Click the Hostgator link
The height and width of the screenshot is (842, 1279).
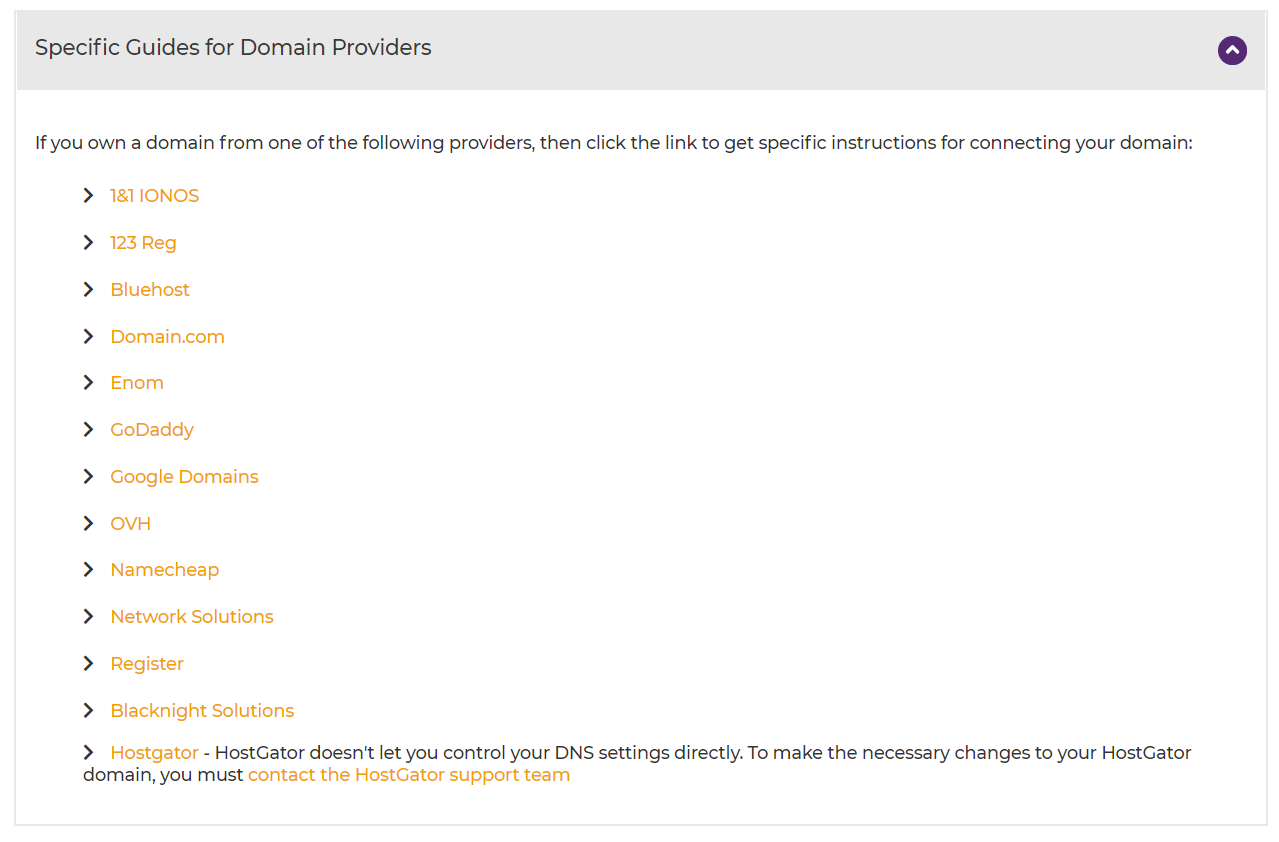(154, 753)
